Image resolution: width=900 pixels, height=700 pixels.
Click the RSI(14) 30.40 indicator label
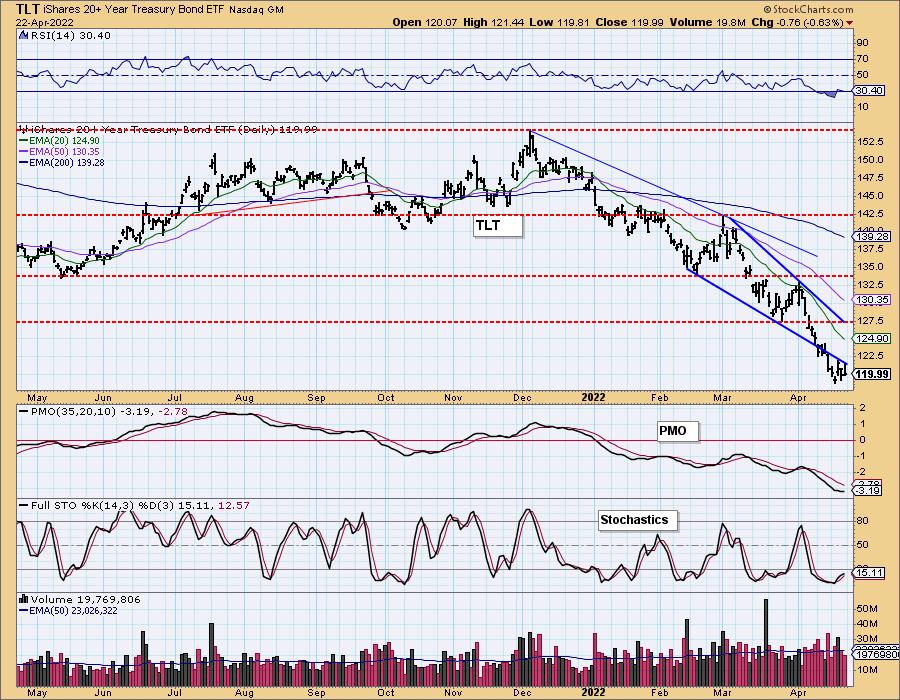(71, 35)
